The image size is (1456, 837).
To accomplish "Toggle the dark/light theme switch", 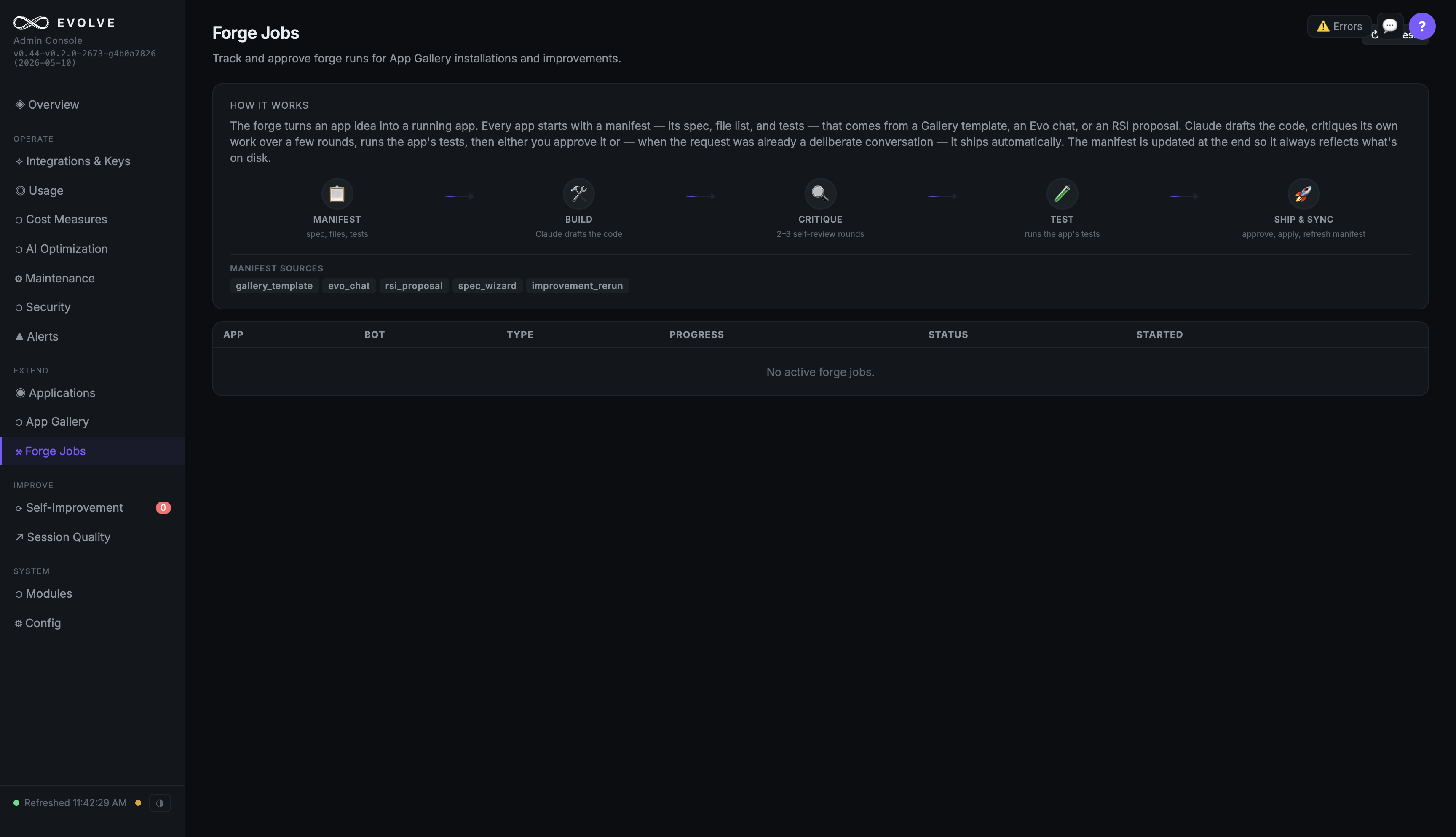I will coord(160,802).
